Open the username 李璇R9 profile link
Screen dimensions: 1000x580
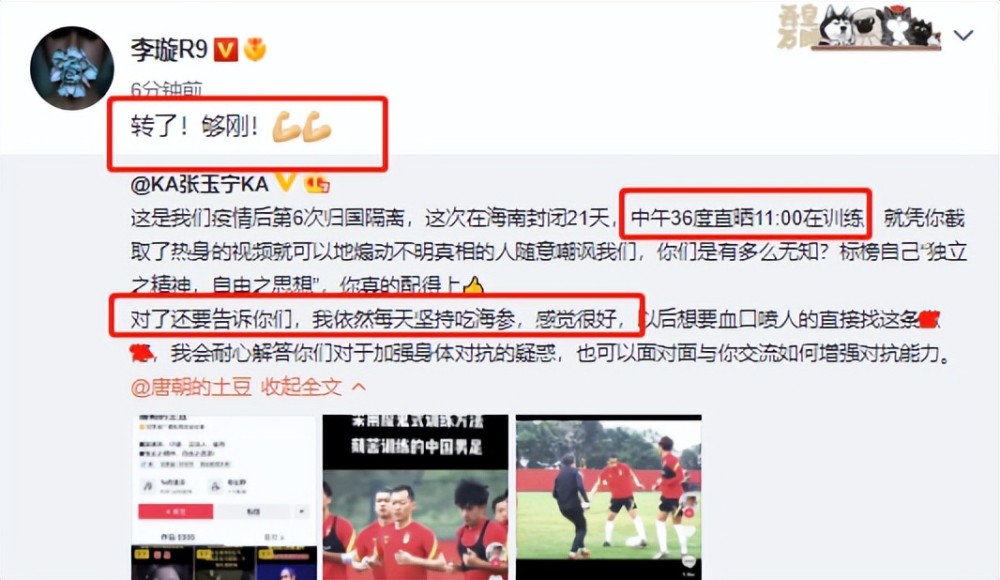coord(170,49)
